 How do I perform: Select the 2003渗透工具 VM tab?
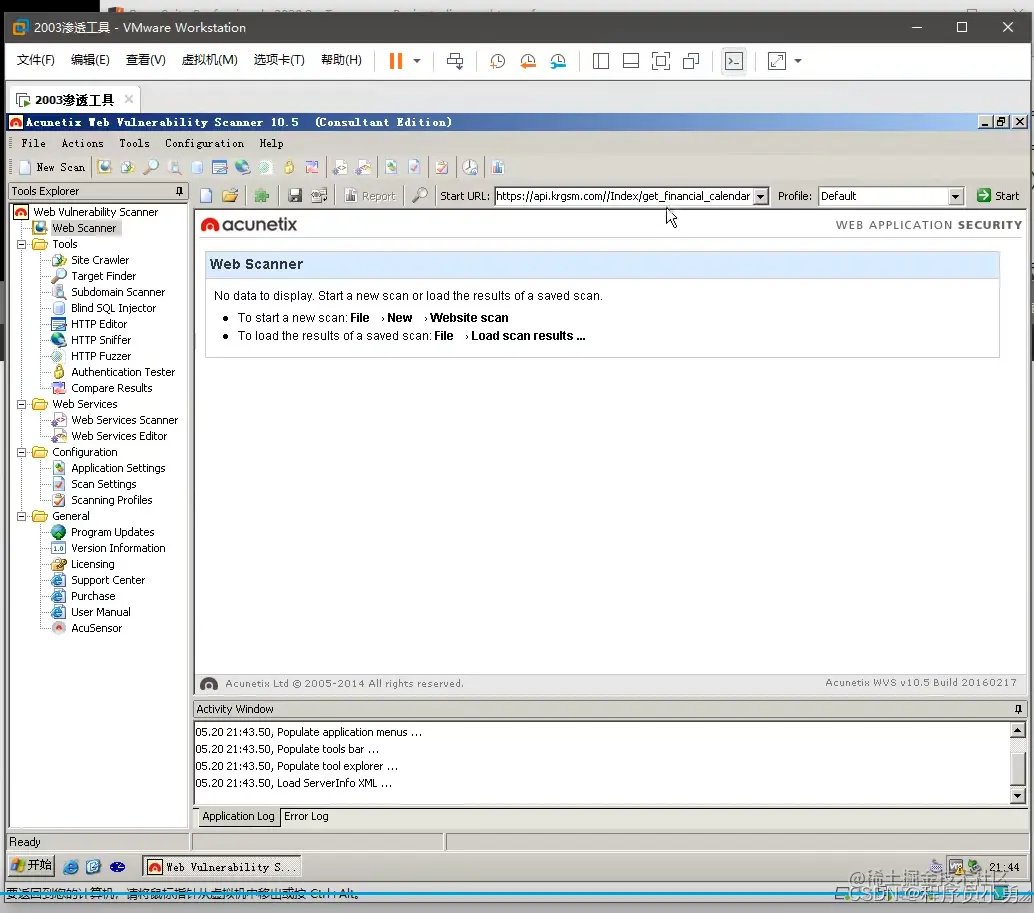(74, 100)
